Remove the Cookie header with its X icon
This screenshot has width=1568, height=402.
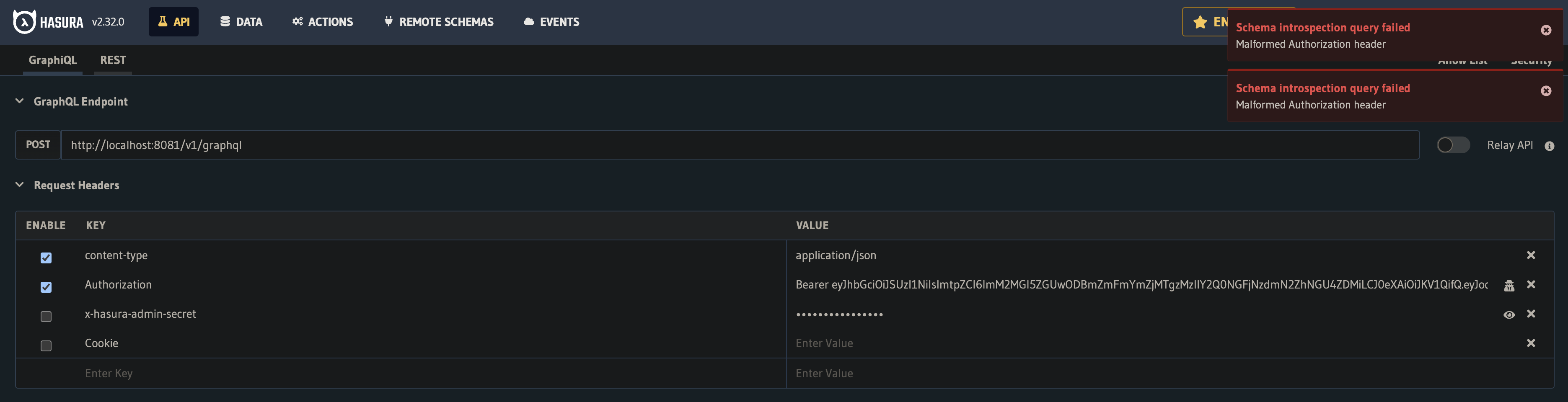pyautogui.click(x=1531, y=343)
